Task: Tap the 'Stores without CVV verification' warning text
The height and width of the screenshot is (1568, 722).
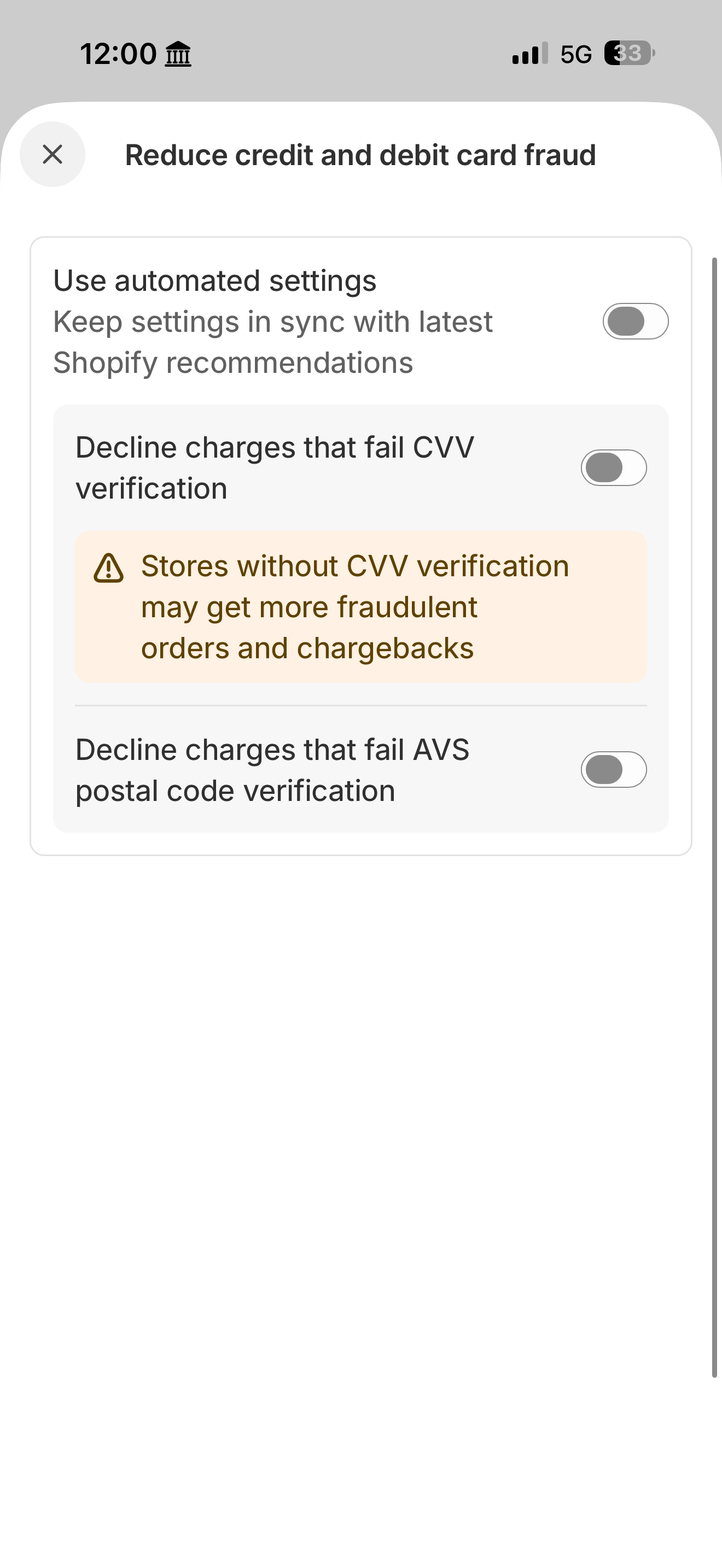Action: (354, 607)
